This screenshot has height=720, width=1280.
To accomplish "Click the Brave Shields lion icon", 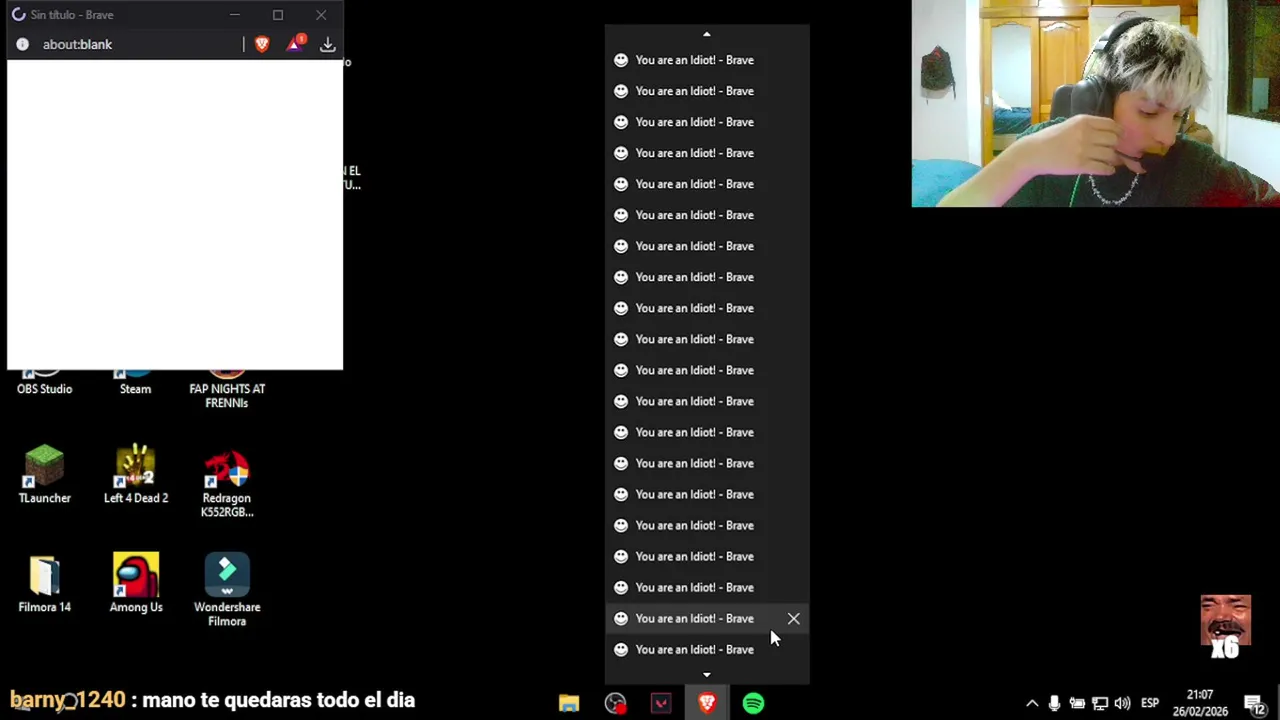I will (262, 44).
